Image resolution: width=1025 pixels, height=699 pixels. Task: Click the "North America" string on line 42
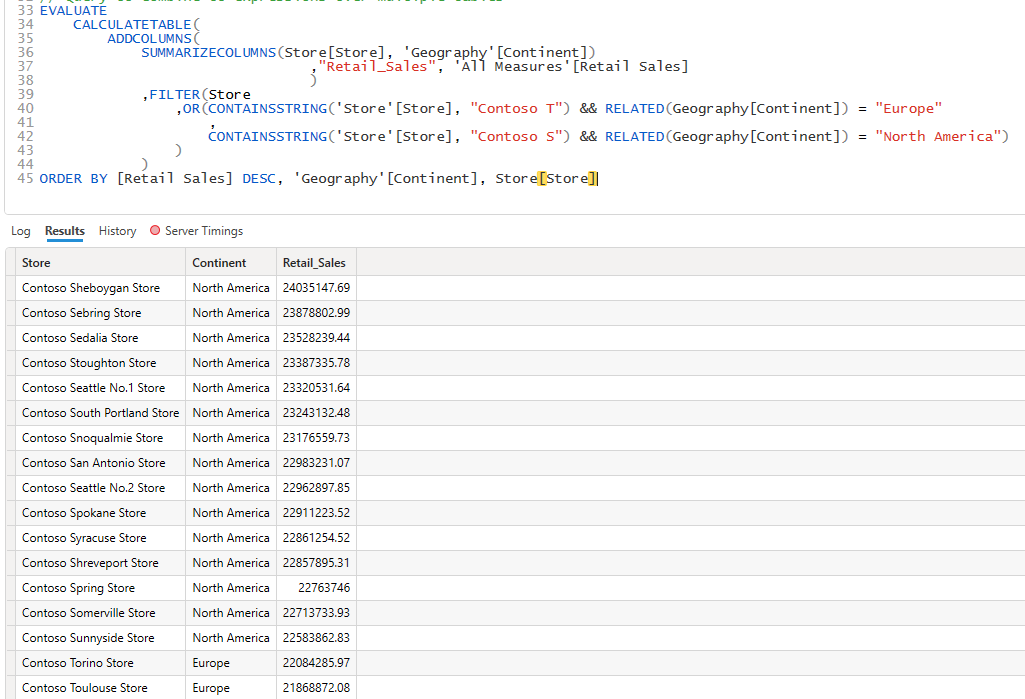point(938,137)
